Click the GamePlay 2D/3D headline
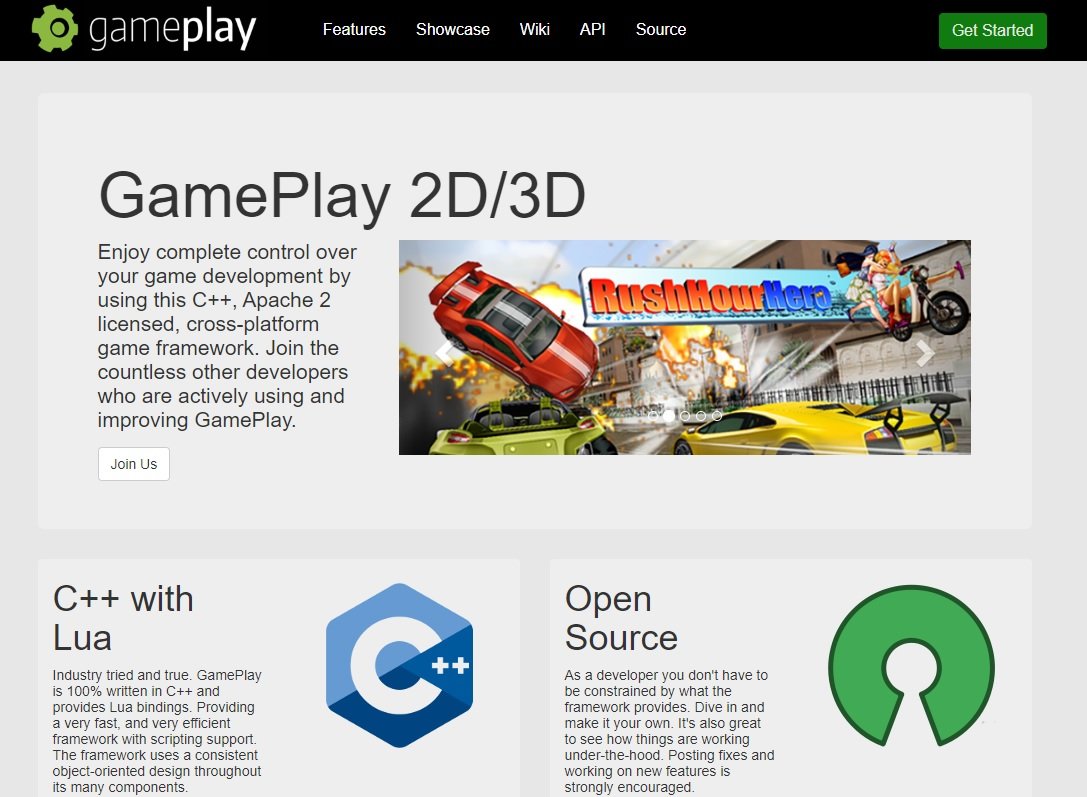The width and height of the screenshot is (1087, 797). coord(342,195)
